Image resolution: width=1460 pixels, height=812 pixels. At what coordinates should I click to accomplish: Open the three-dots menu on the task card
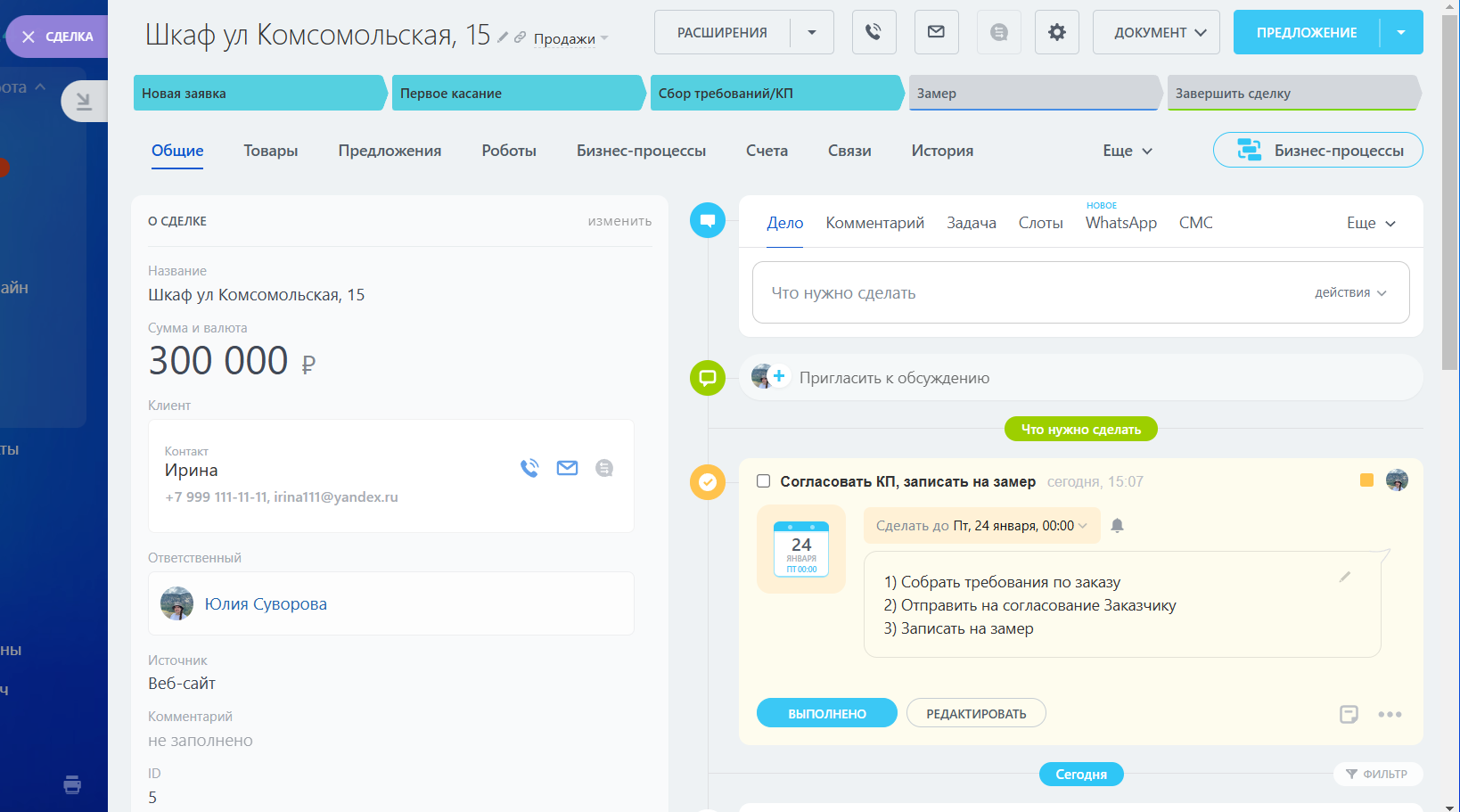[x=1390, y=714]
